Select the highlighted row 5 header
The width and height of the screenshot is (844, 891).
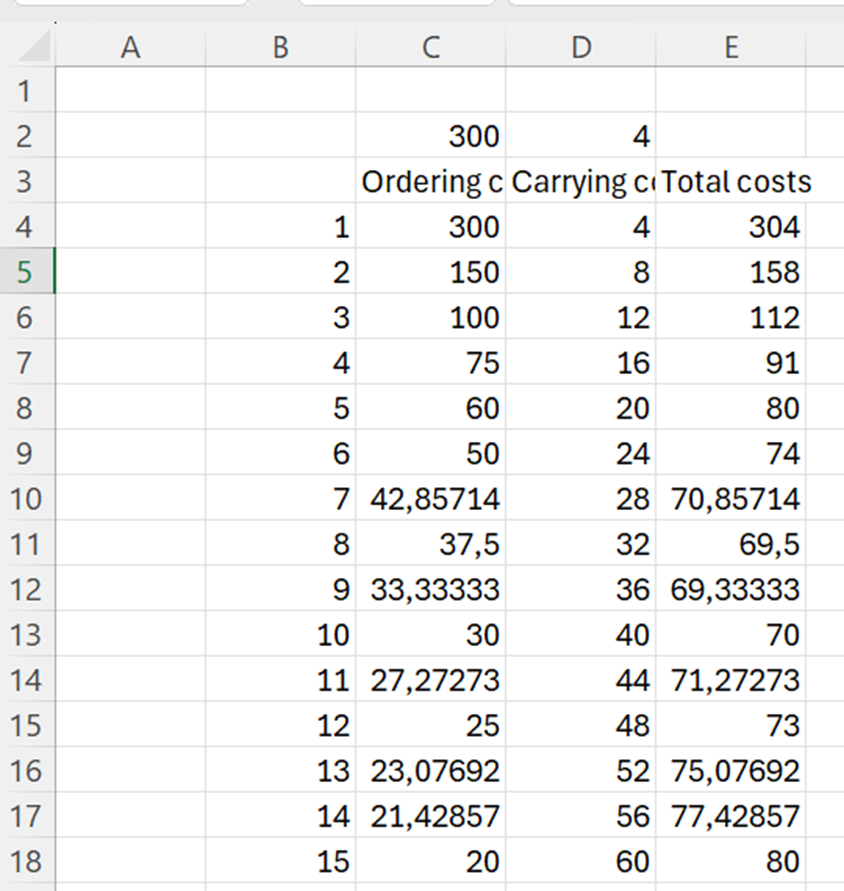pyautogui.click(x=27, y=271)
